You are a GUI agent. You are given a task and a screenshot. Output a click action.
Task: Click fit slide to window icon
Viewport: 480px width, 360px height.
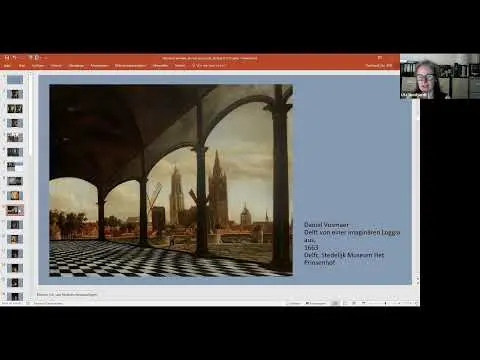pyautogui.click(x=416, y=303)
